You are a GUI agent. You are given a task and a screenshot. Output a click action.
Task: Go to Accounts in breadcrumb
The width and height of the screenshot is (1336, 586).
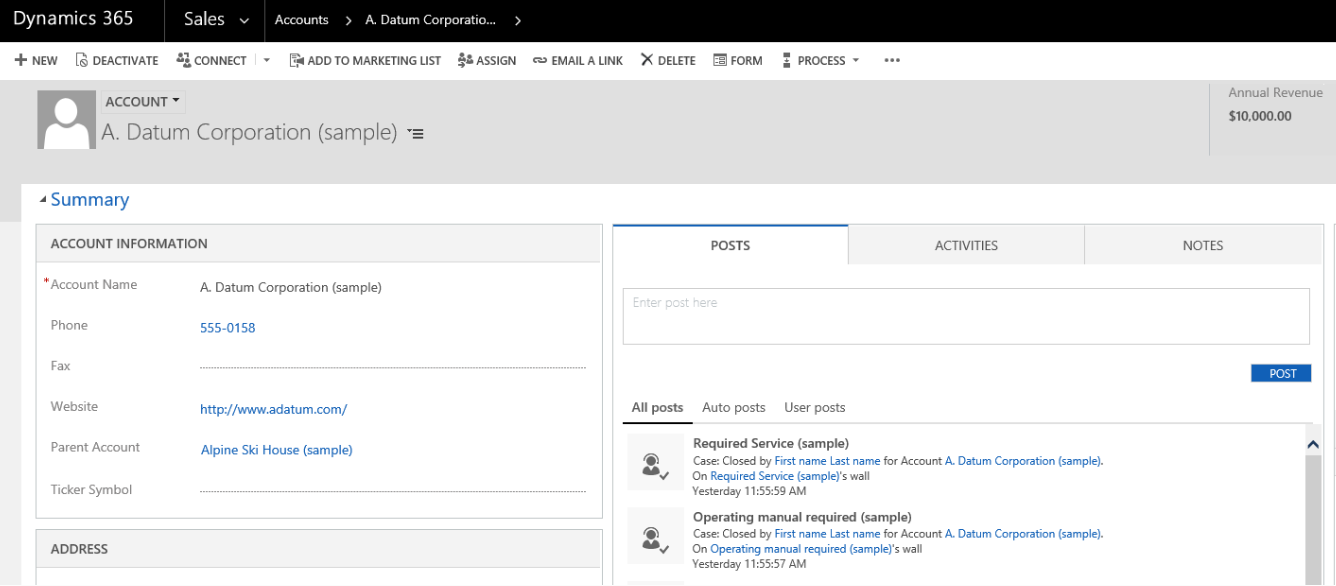pos(302,21)
